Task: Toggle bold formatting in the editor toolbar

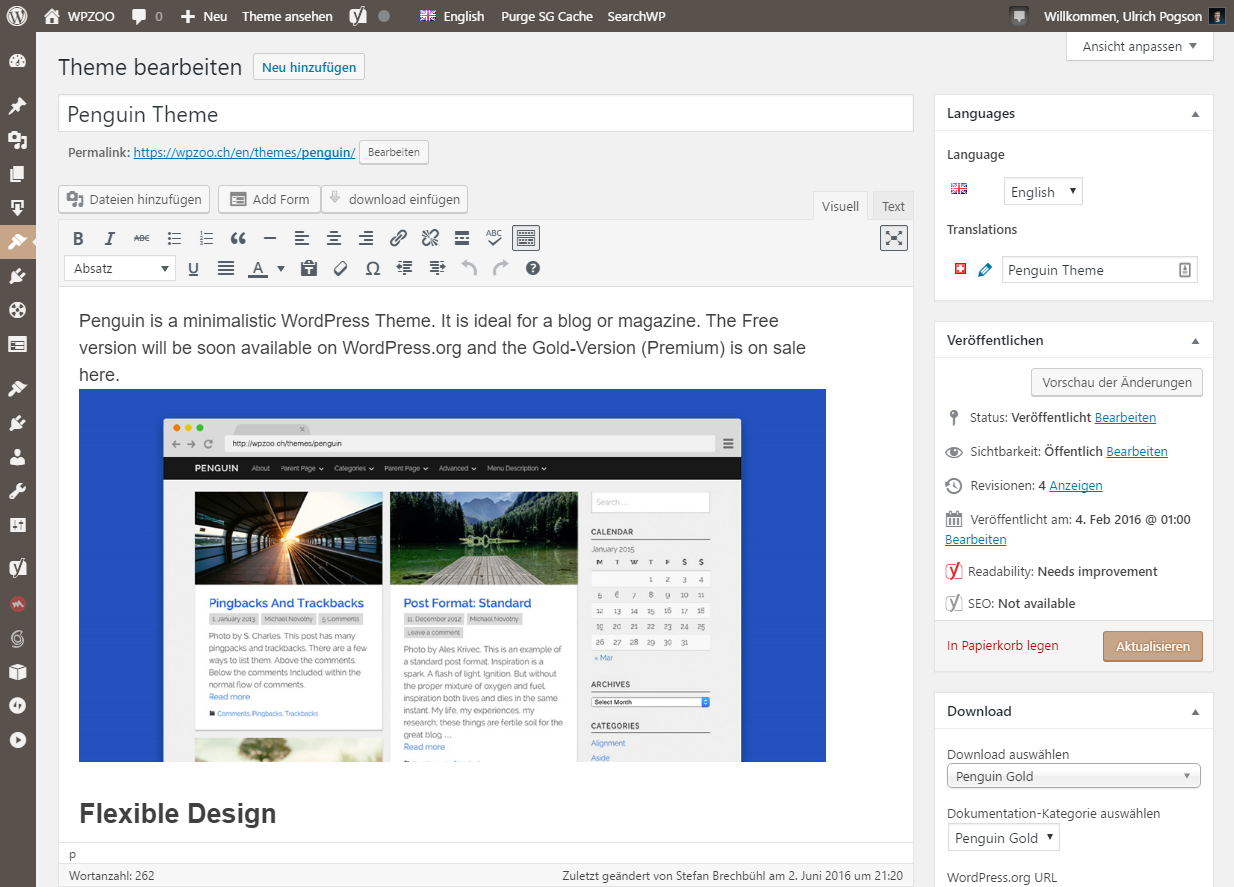Action: tap(78, 238)
